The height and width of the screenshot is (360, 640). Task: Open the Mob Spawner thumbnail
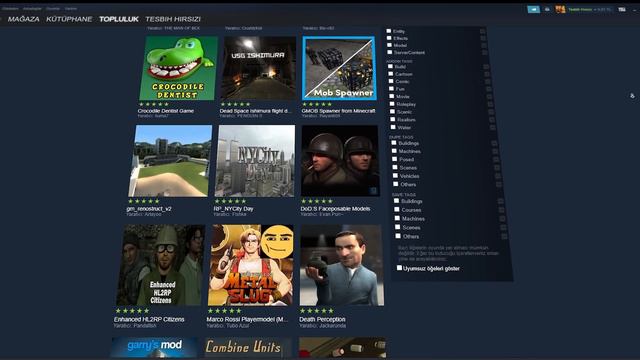coord(339,68)
